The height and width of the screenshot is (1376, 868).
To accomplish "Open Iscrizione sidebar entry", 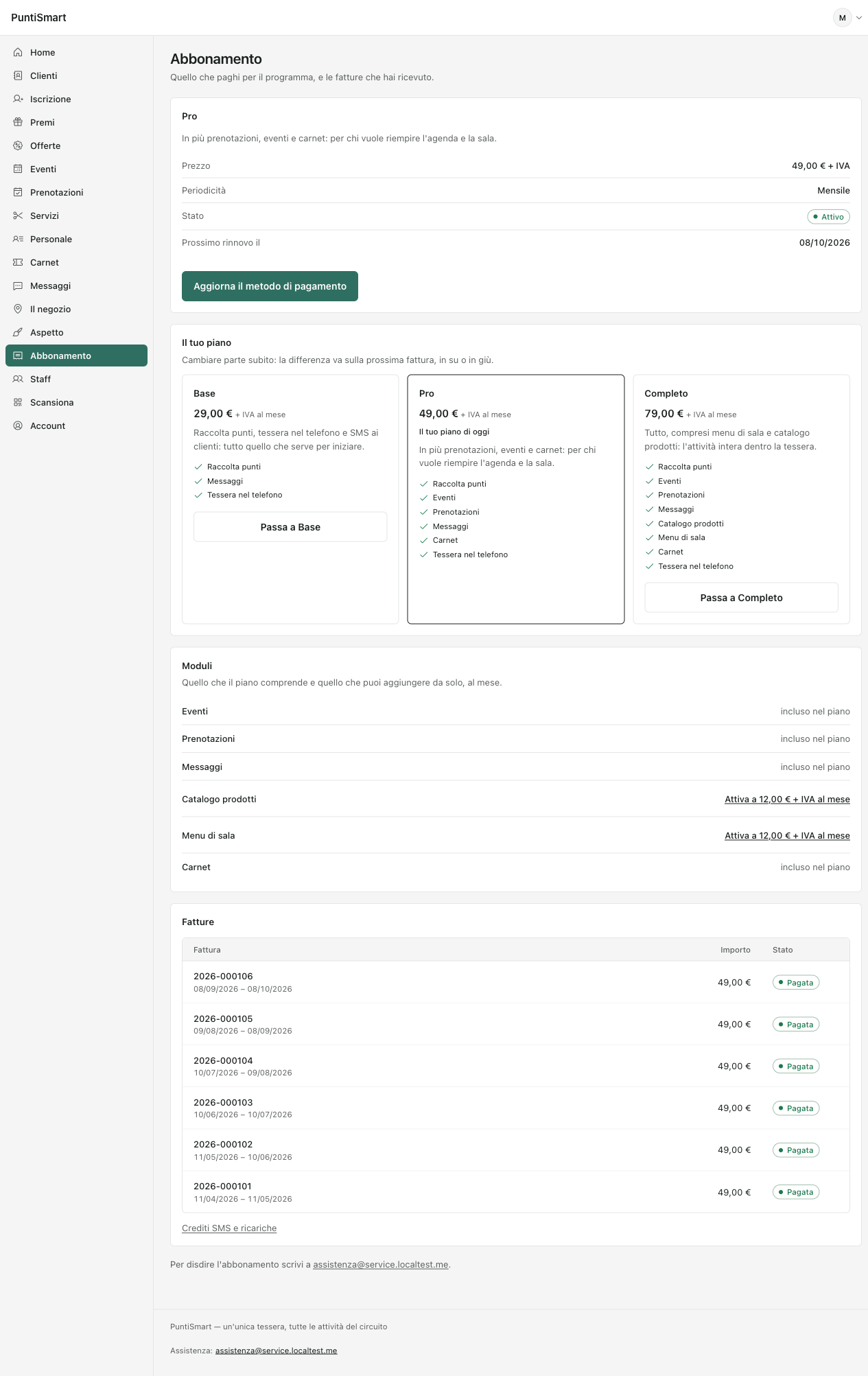I will tap(76, 99).
